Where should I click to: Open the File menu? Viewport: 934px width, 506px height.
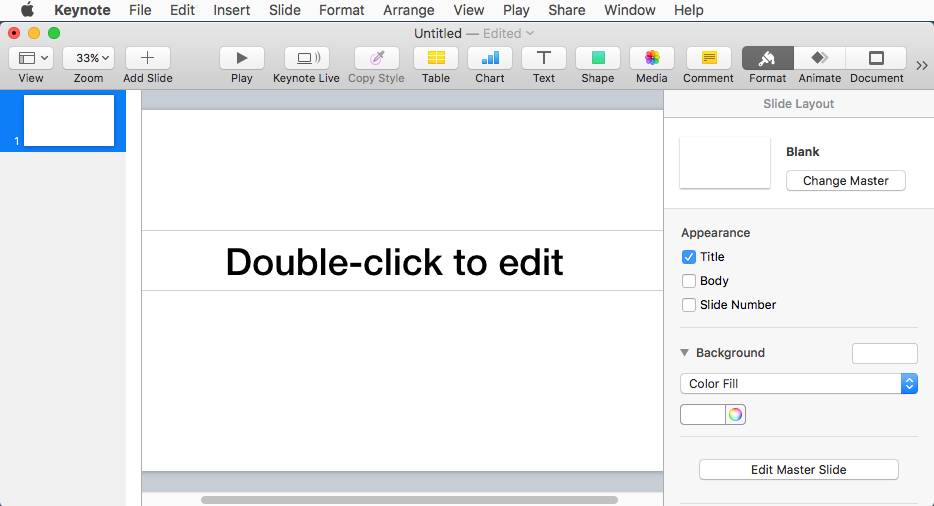click(140, 10)
